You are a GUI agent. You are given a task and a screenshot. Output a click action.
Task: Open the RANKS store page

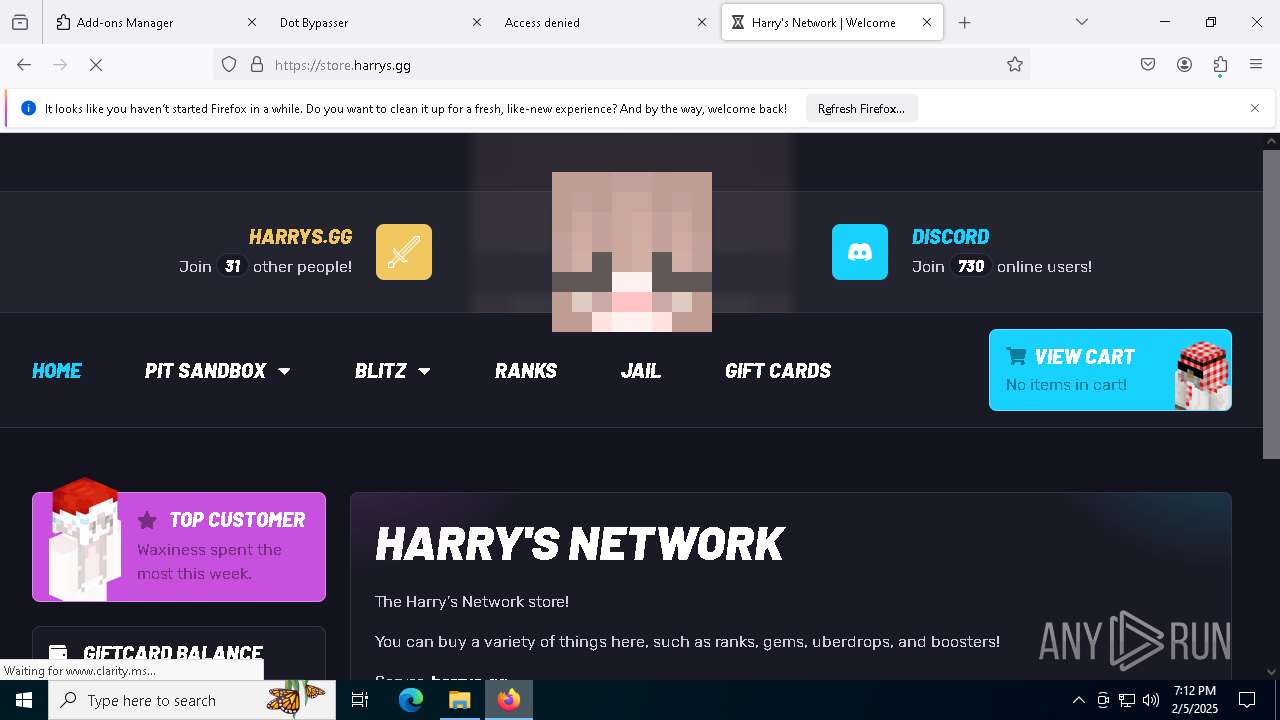point(526,370)
